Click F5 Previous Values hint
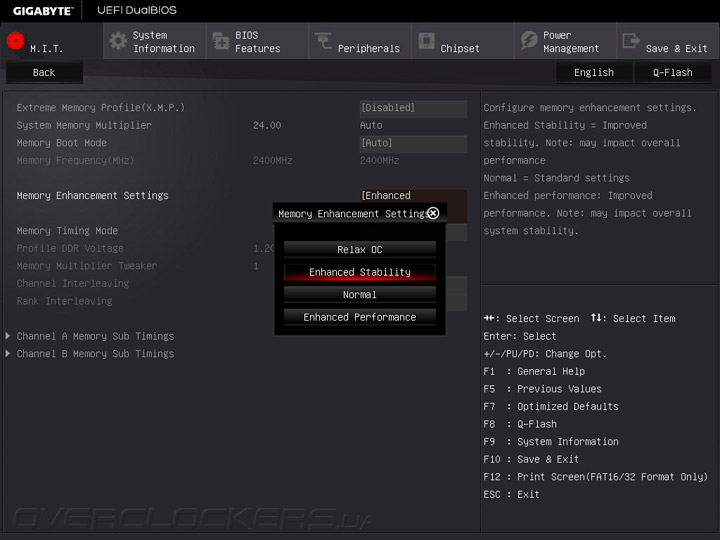 (x=542, y=389)
